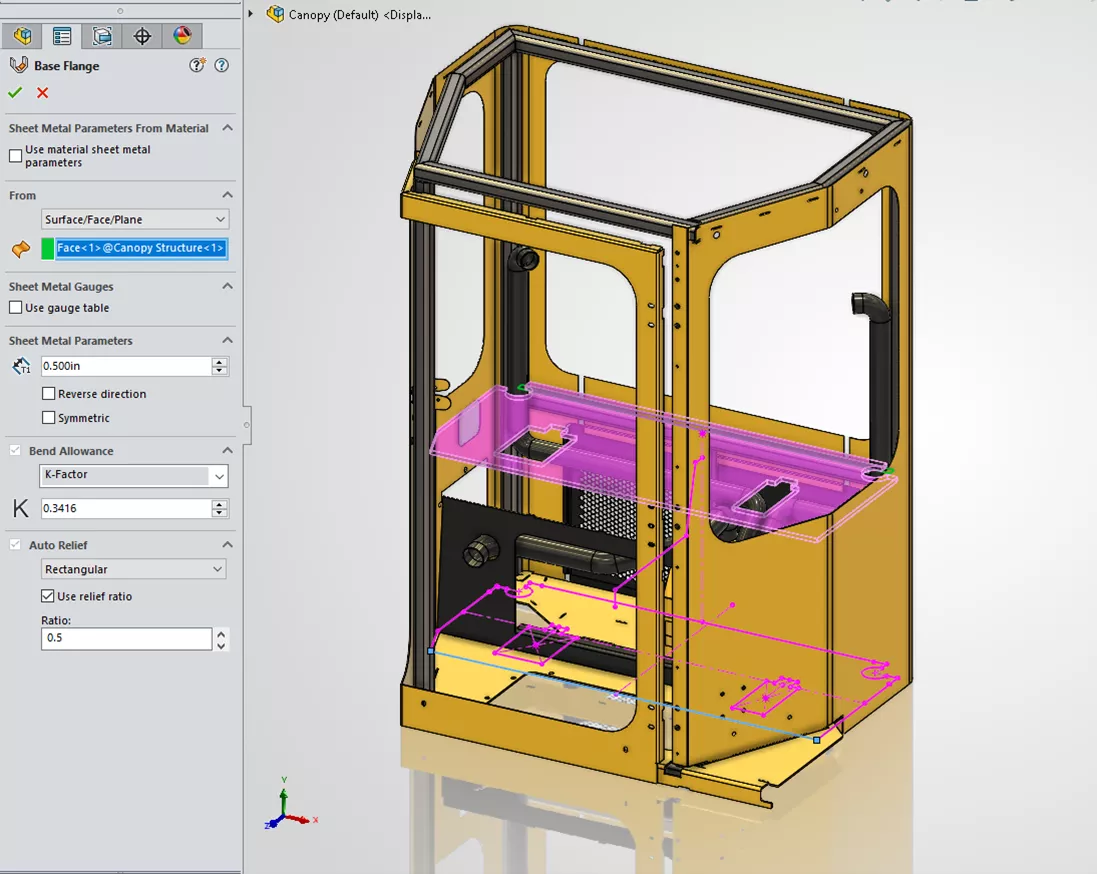The height and width of the screenshot is (874, 1097).
Task: Open the DisplayManager color ball tab
Action: click(x=182, y=37)
